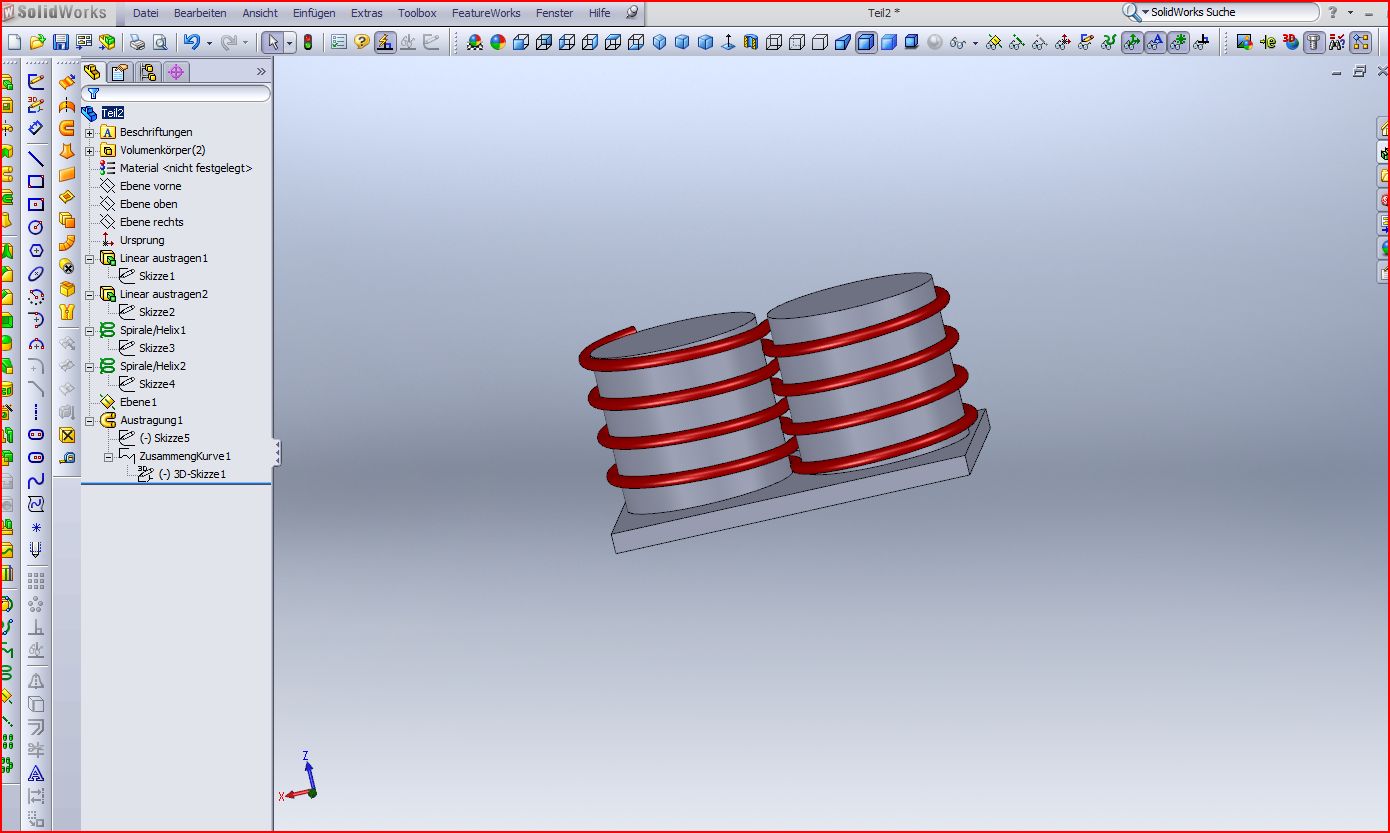Switch to the ConfigurationManager tab
This screenshot has width=1390, height=833.
pyautogui.click(x=148, y=72)
